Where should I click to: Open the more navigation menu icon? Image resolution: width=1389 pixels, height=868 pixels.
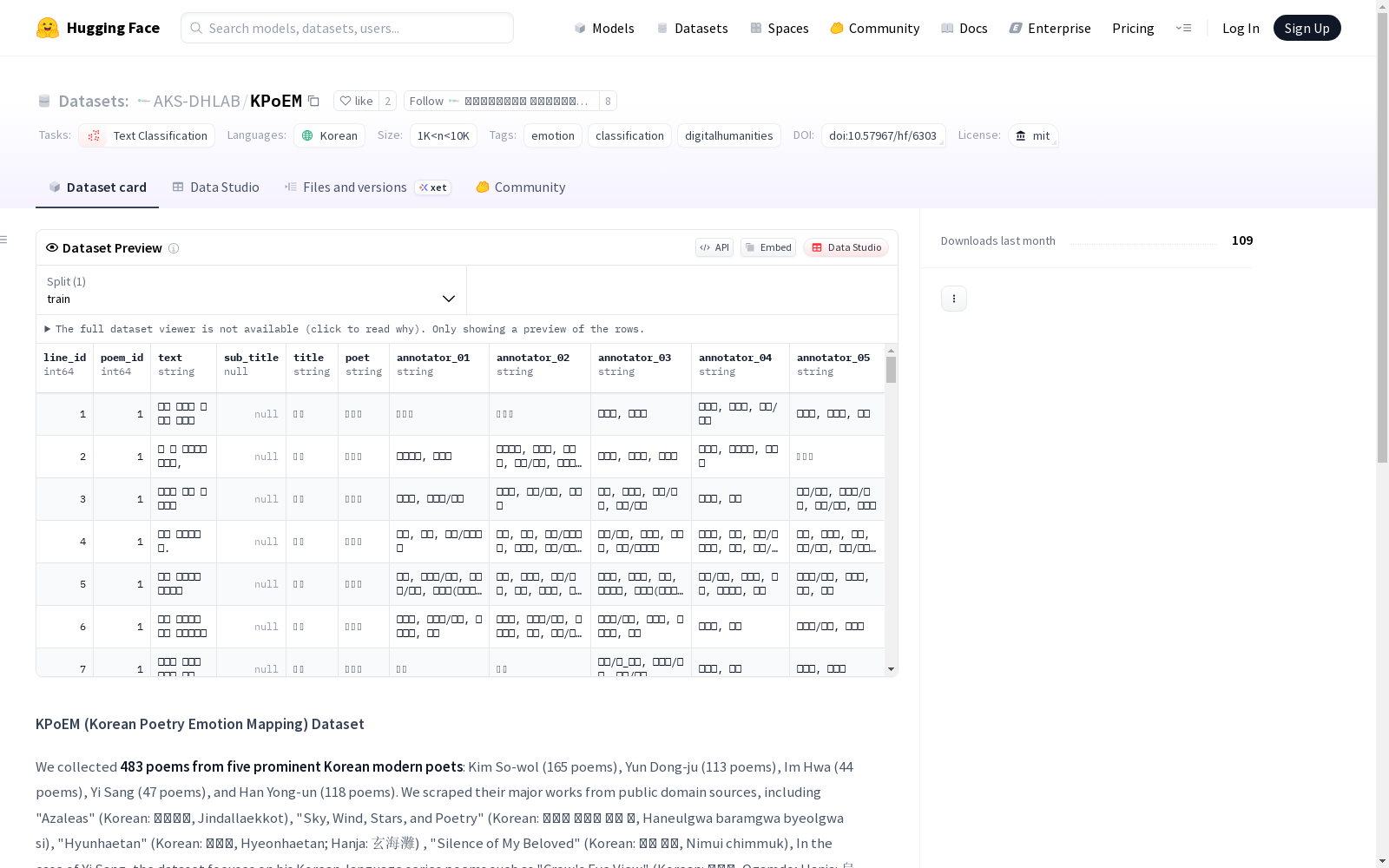click(x=1183, y=28)
